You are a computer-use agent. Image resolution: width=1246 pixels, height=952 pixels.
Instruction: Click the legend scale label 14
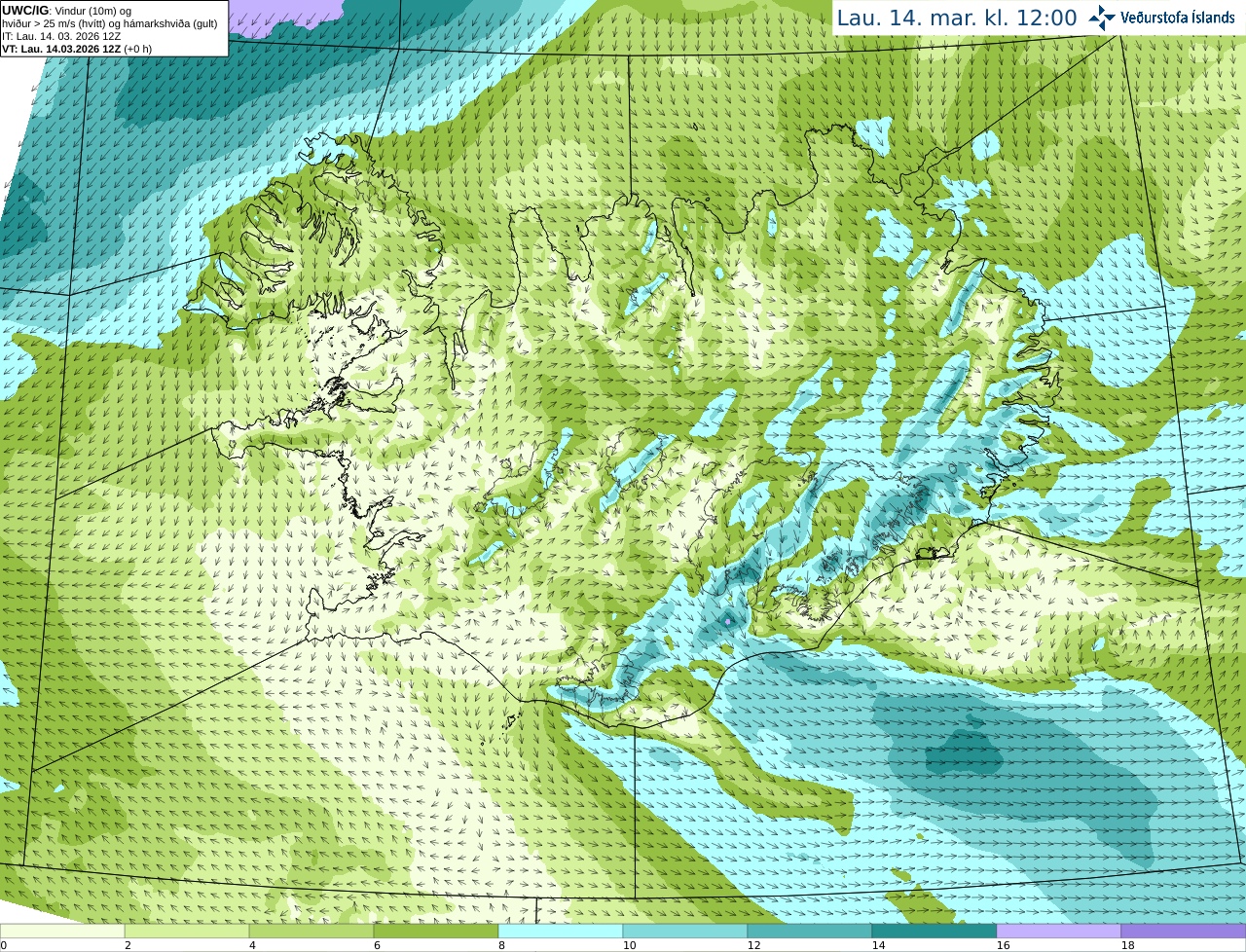[879, 945]
